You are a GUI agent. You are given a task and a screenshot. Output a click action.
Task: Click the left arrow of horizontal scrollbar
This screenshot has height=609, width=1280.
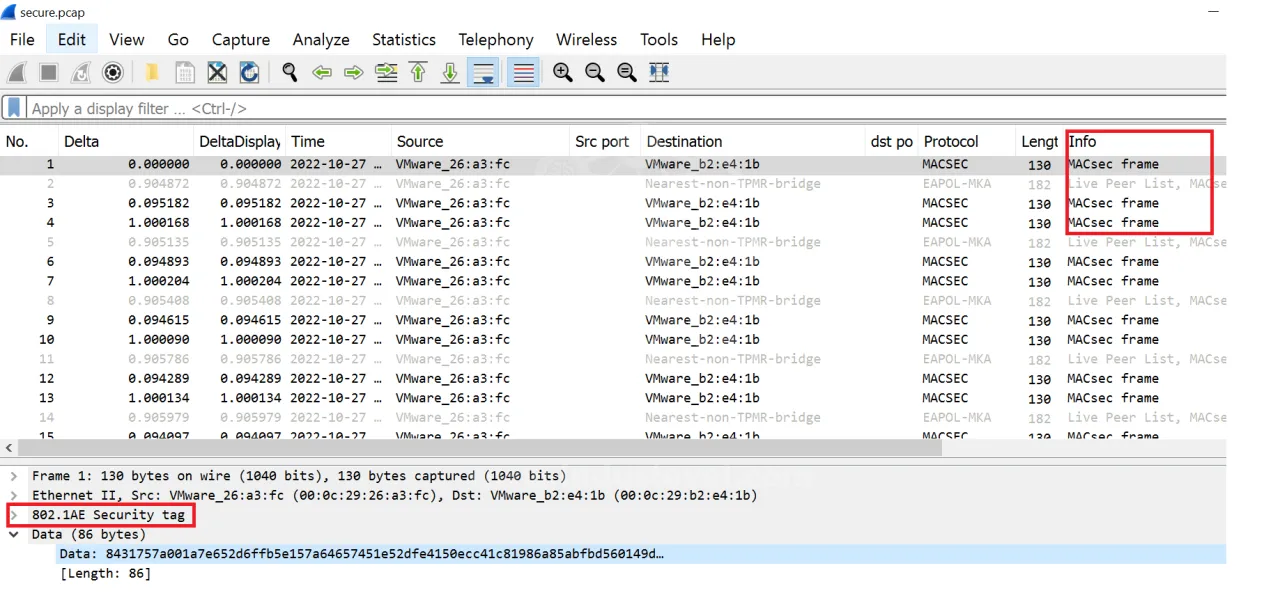pos(8,447)
